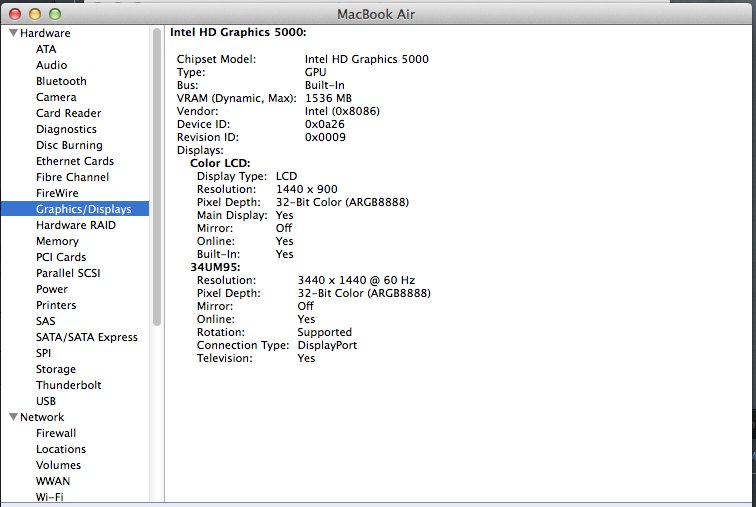The image size is (756, 507).
Task: Click the Intel (0x8086) vendor value
Action: tap(342, 111)
